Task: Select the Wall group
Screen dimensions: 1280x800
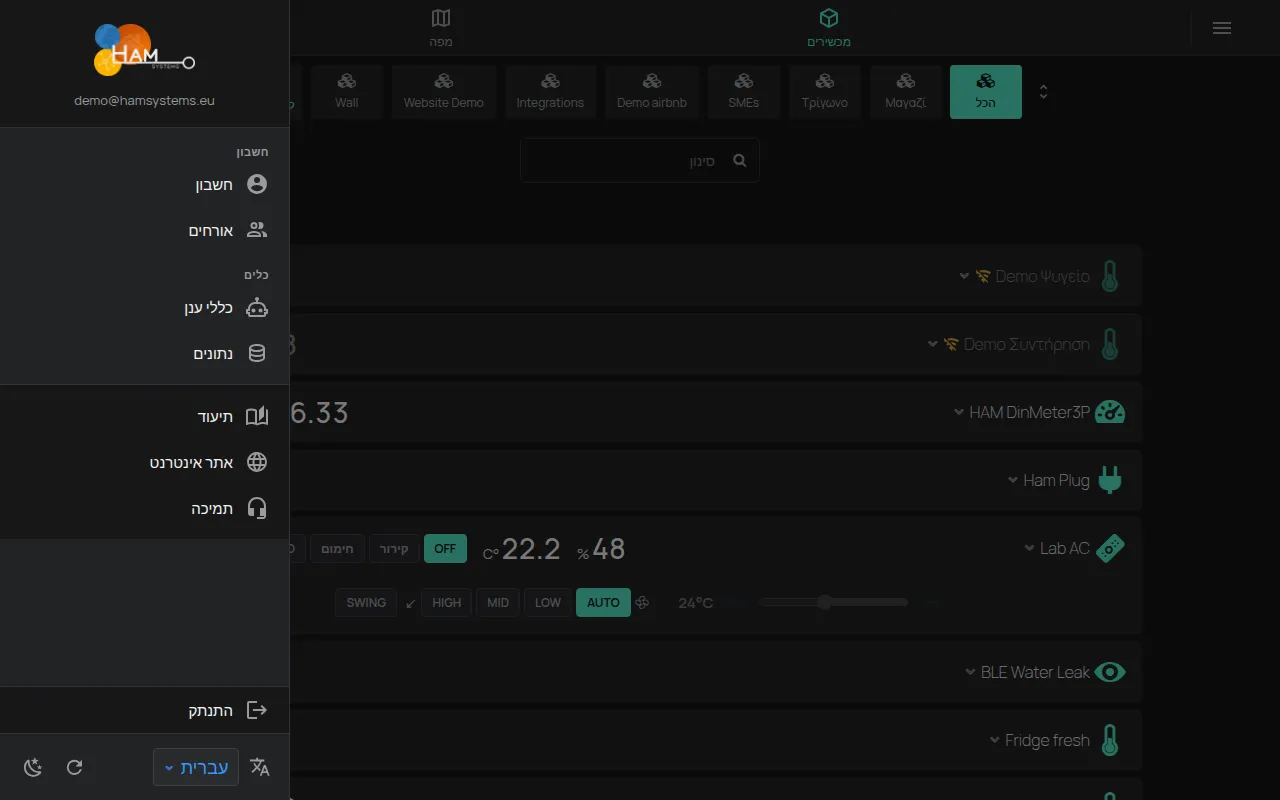Action: coord(347,92)
